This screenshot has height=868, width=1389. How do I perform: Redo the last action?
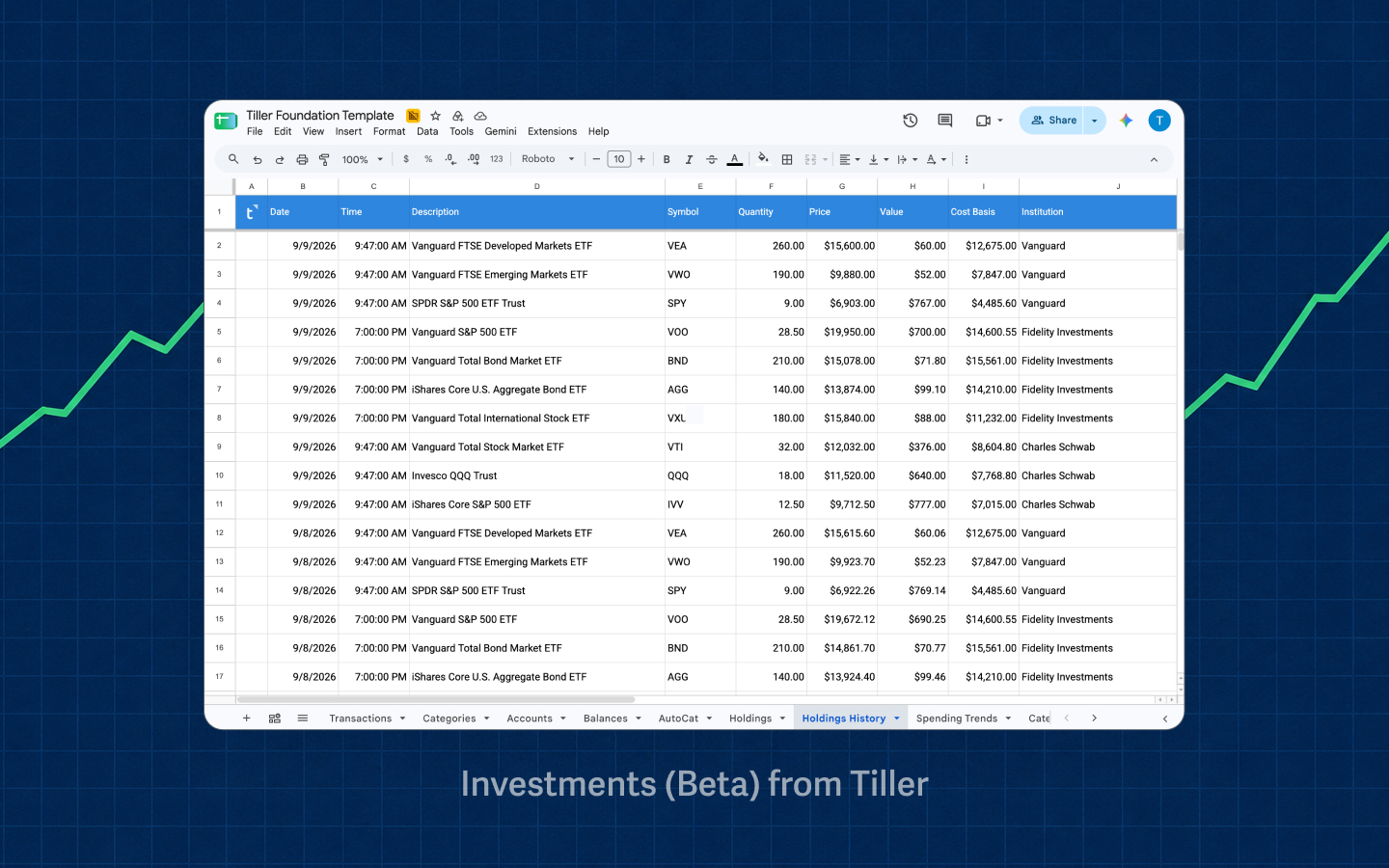[280, 159]
